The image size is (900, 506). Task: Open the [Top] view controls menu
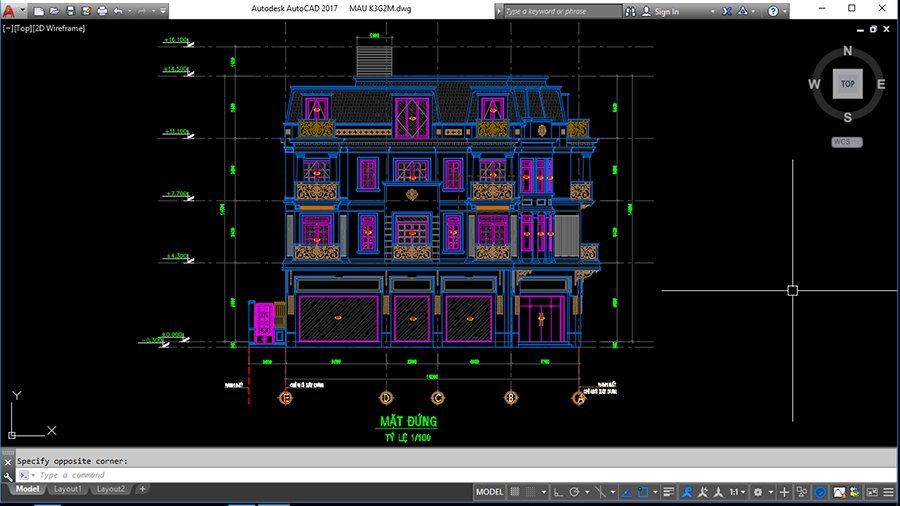pyautogui.click(x=23, y=28)
